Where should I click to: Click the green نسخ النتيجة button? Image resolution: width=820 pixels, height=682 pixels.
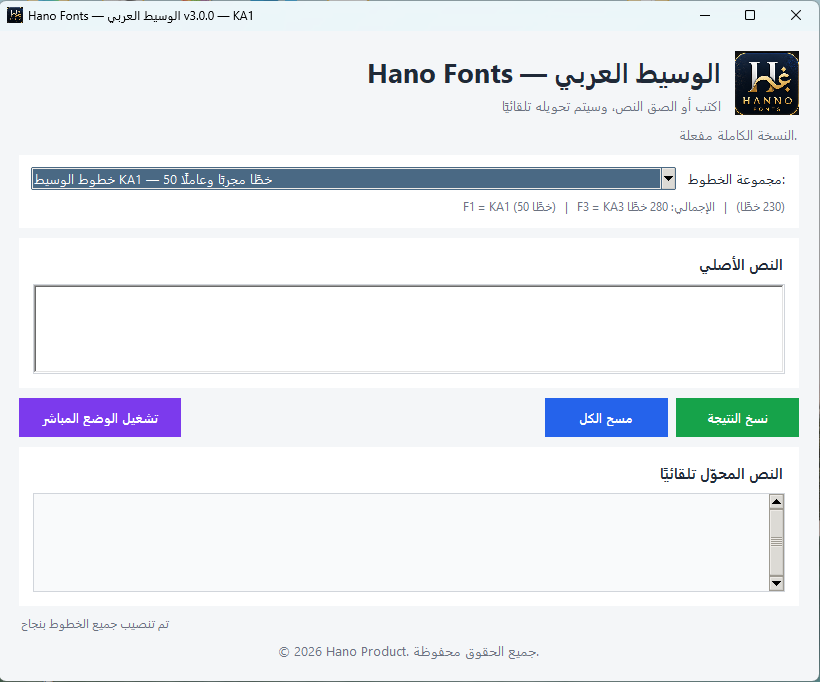click(737, 417)
